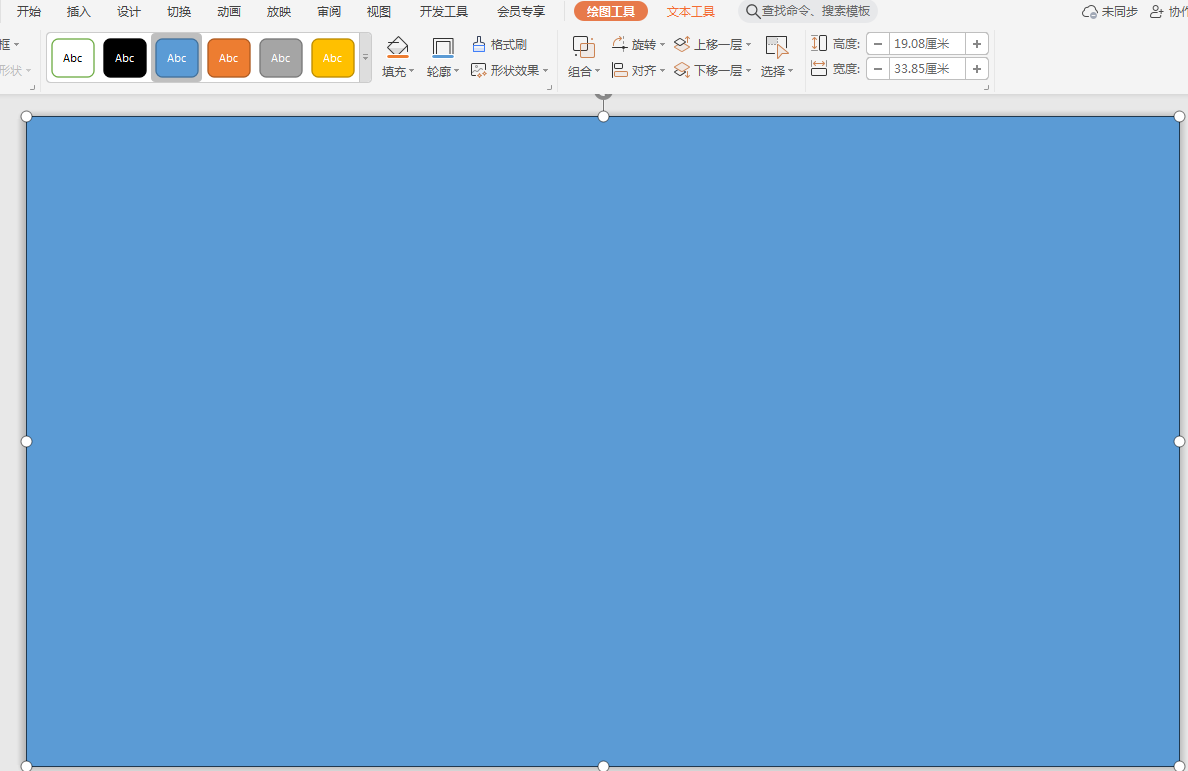Open the 下移一层 dropdown arrow
Screen dimensions: 1188x771
click(749, 70)
